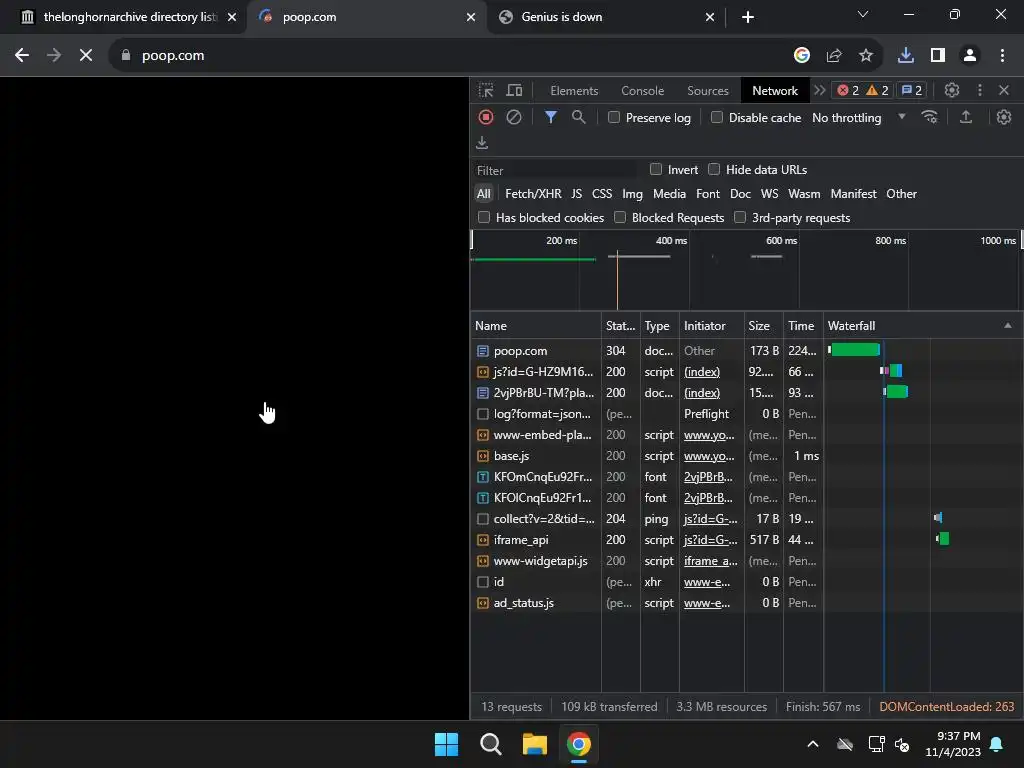Open DevTools settings gear icon
The width and height of the screenshot is (1024, 768).
click(952, 90)
